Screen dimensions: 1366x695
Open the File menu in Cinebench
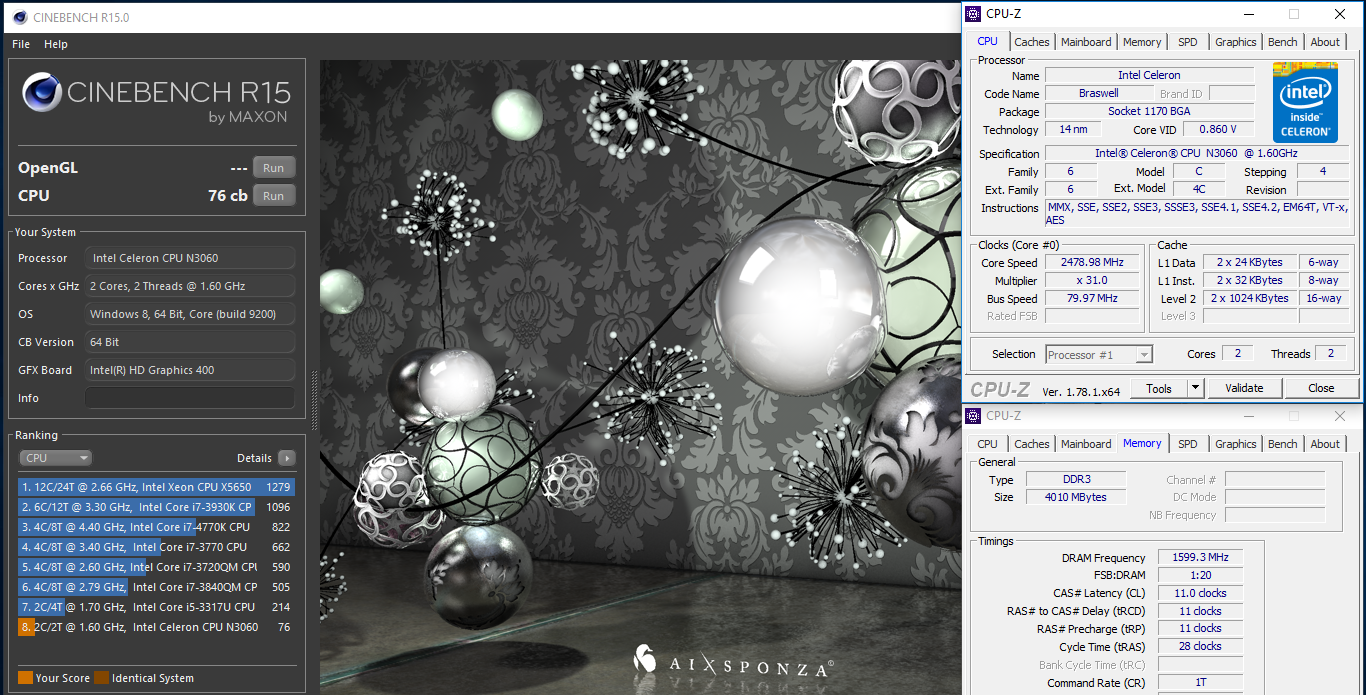click(21, 44)
